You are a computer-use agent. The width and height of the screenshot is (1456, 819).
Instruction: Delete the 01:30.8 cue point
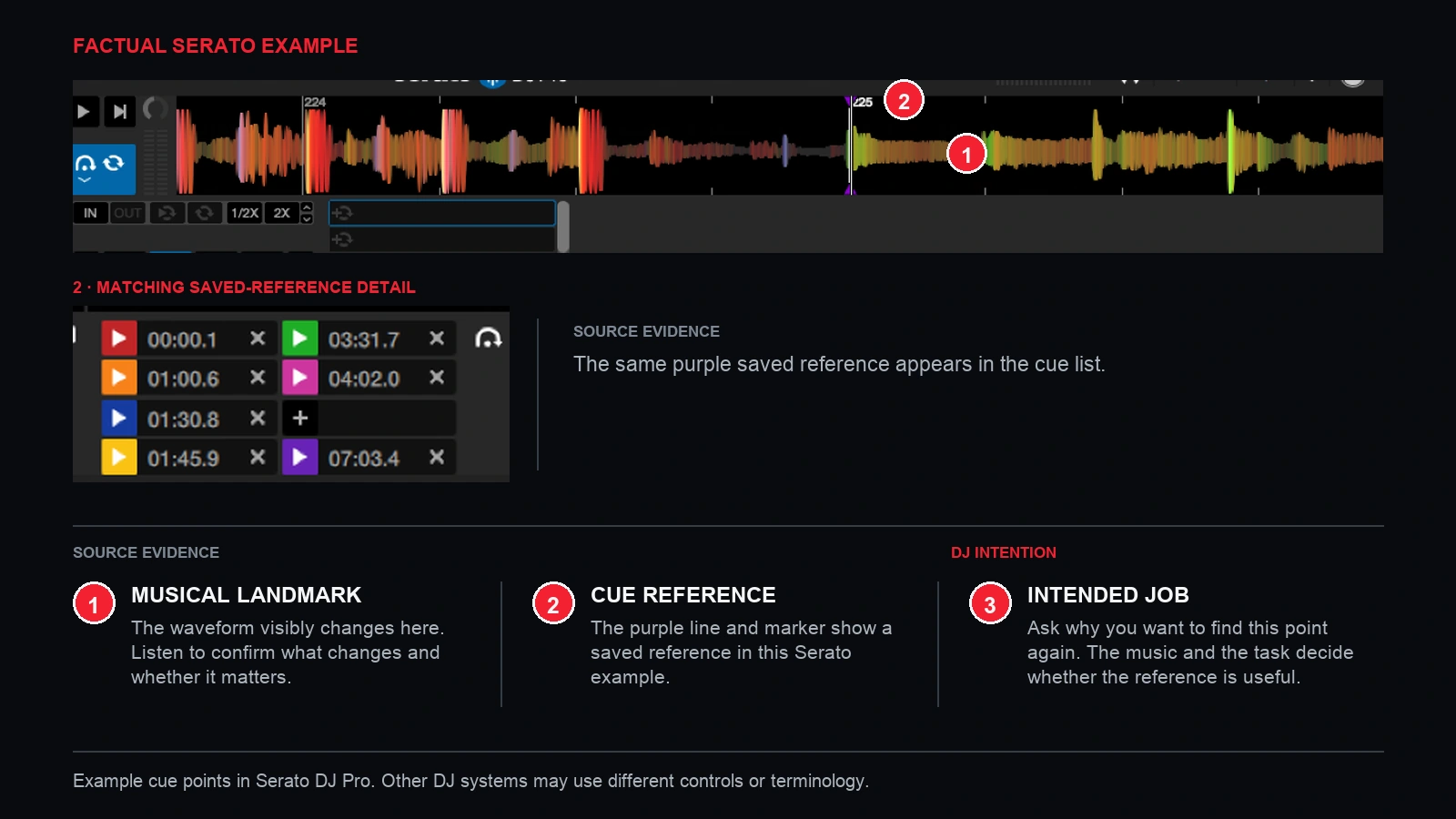coord(258,418)
